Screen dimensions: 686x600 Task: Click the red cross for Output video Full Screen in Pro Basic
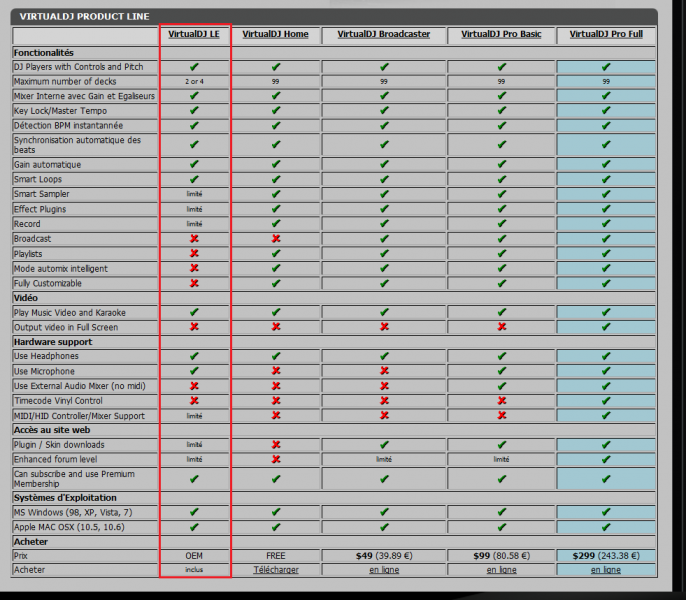click(501, 327)
